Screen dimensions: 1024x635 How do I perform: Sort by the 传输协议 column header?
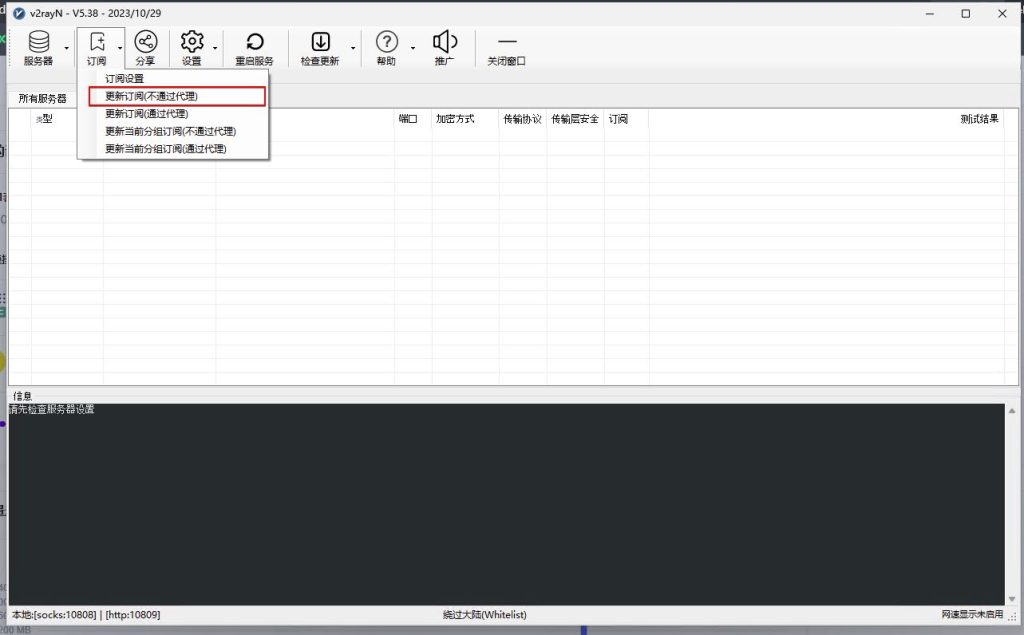pyautogui.click(x=522, y=119)
